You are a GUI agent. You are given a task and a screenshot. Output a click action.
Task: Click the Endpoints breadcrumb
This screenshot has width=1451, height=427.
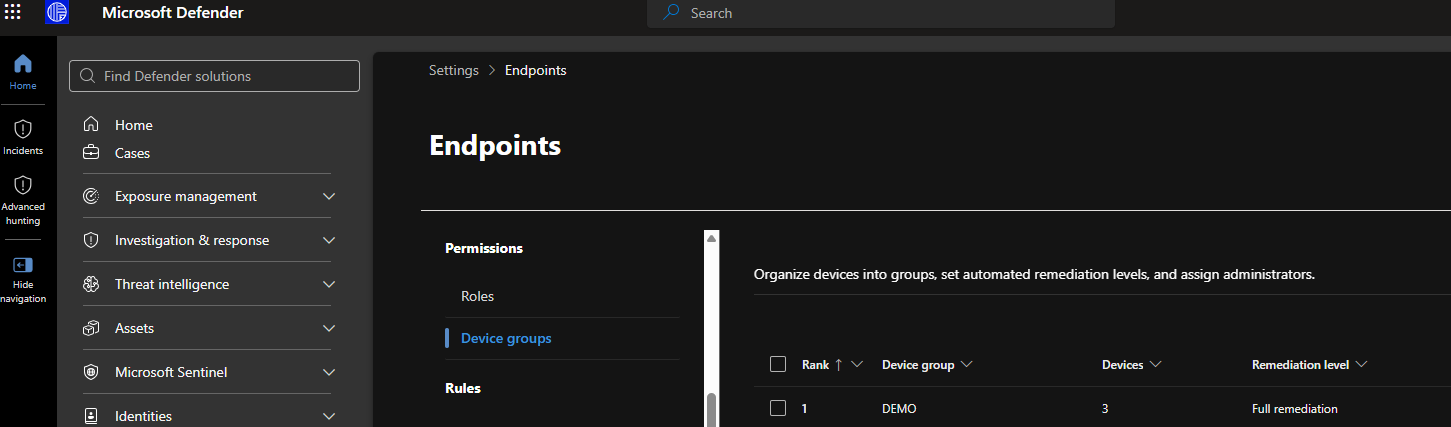[536, 70]
